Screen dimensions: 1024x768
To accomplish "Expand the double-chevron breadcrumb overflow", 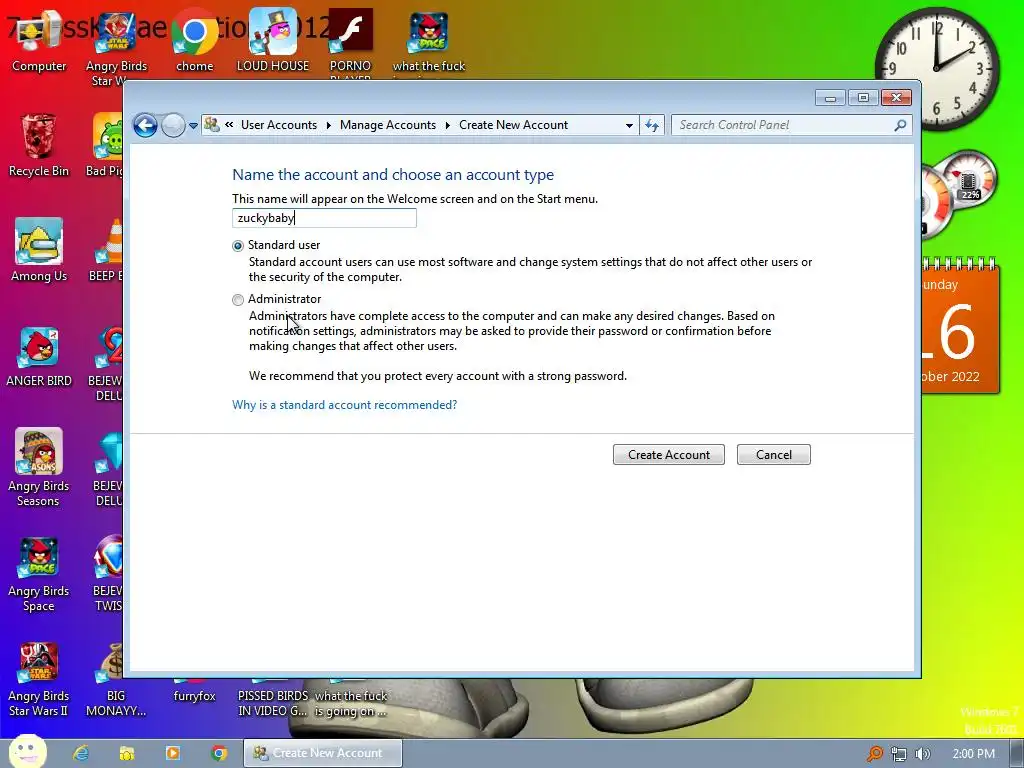I will coord(229,125).
